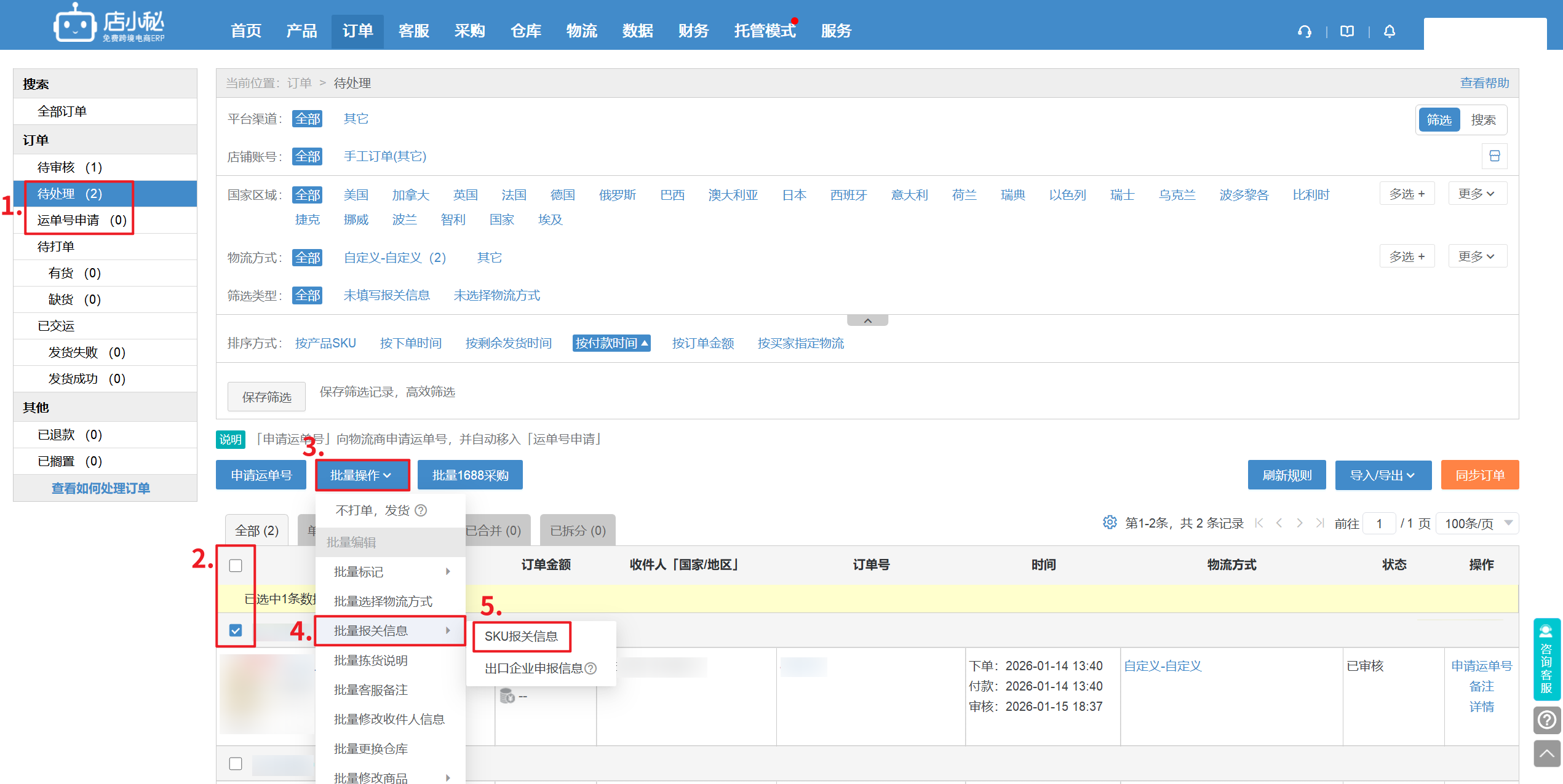Click the scroll-to-top arrow icon

[x=1546, y=753]
